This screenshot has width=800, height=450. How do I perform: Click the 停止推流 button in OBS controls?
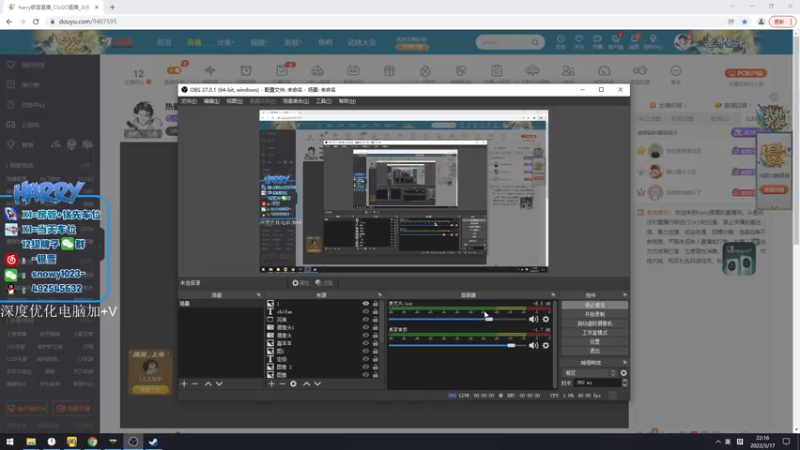coord(594,305)
